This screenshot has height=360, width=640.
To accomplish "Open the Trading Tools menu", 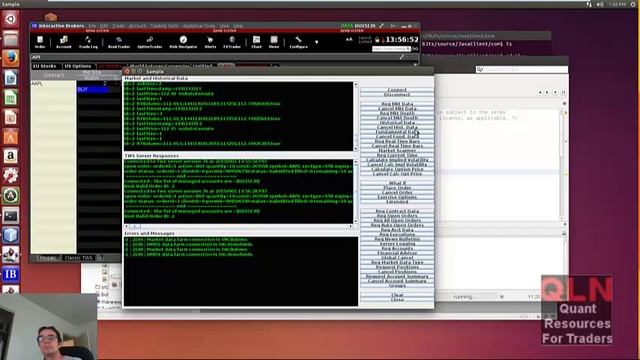I will coord(164,26).
